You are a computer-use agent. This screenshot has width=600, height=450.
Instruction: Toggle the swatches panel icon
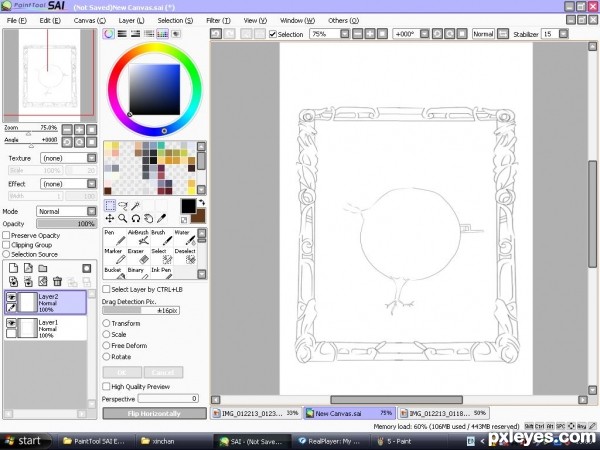click(x=162, y=34)
